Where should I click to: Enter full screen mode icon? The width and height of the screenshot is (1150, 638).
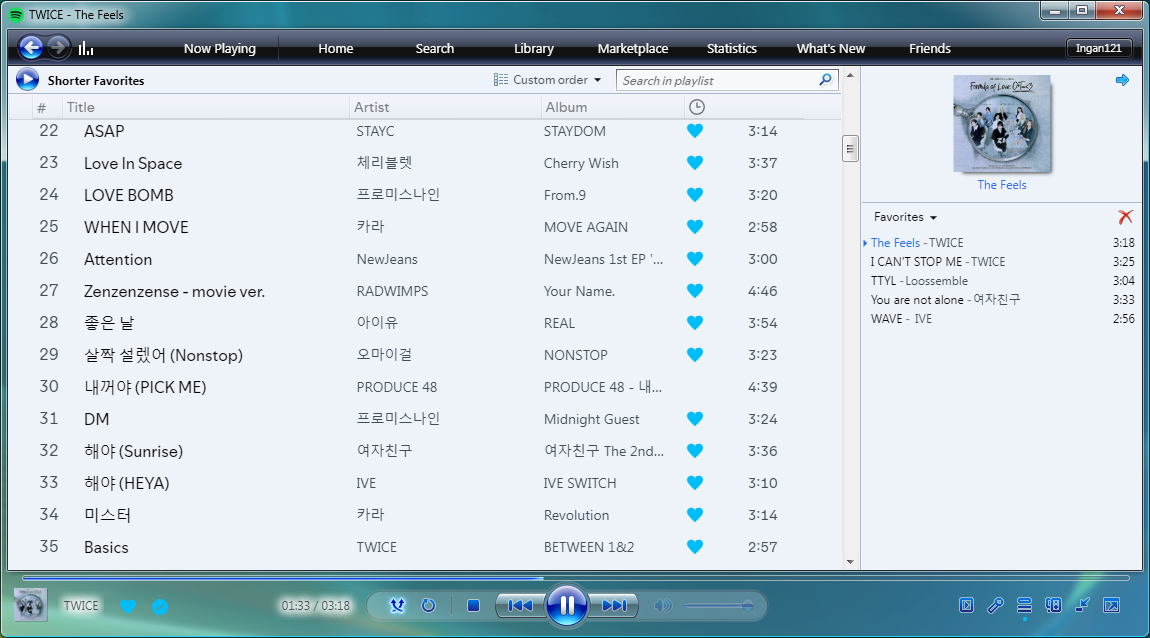coord(1112,605)
